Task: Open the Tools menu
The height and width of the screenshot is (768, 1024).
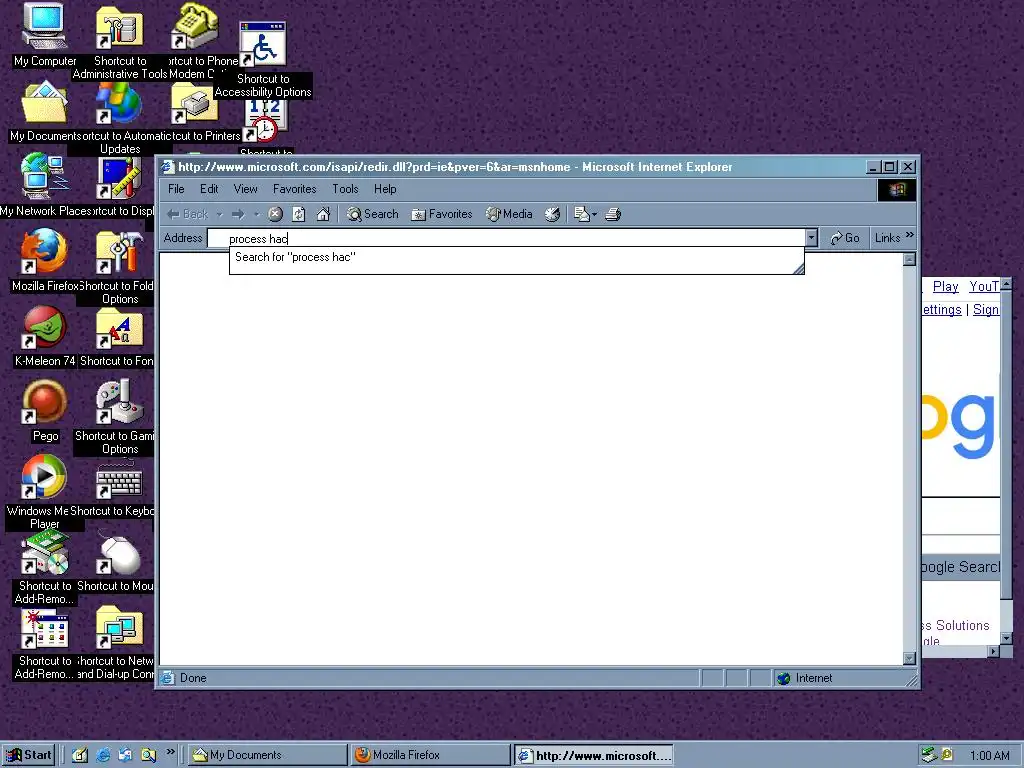Action: coord(345,189)
